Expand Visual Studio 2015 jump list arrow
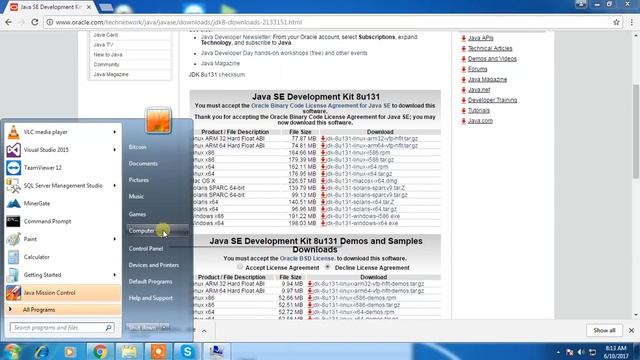The image size is (640, 360). point(115,150)
